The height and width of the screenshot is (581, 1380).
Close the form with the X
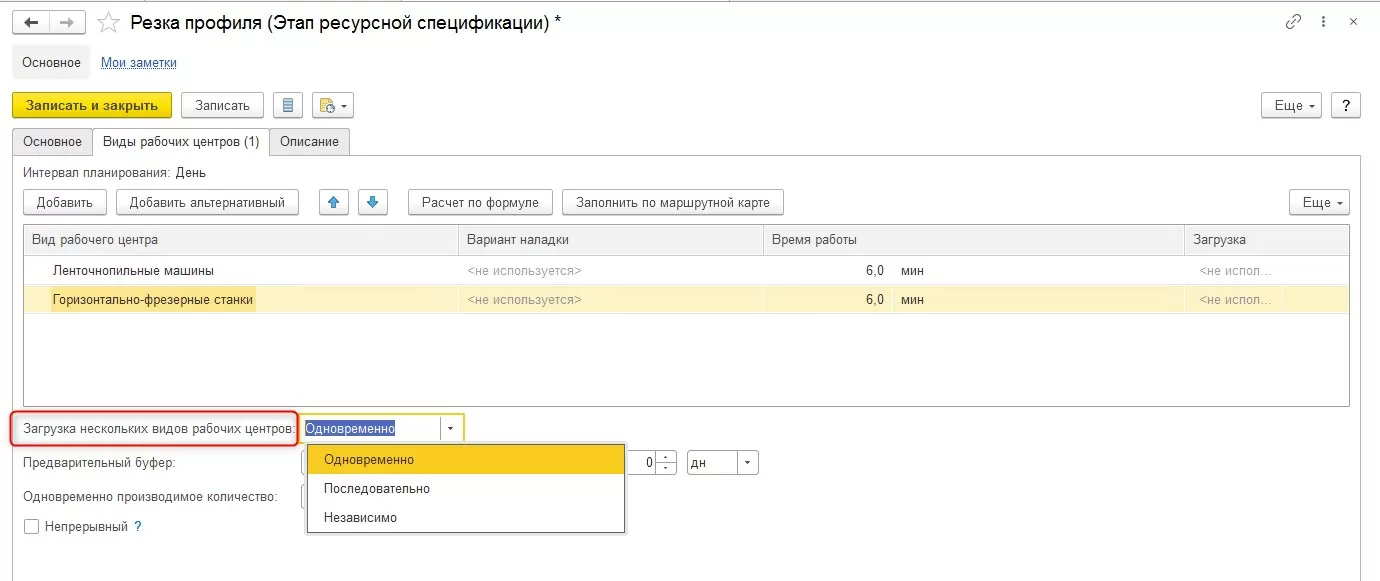pos(1354,21)
